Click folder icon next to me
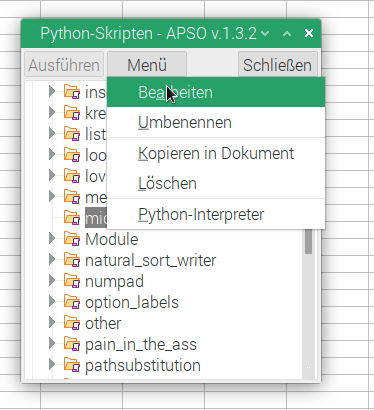 coord(72,197)
